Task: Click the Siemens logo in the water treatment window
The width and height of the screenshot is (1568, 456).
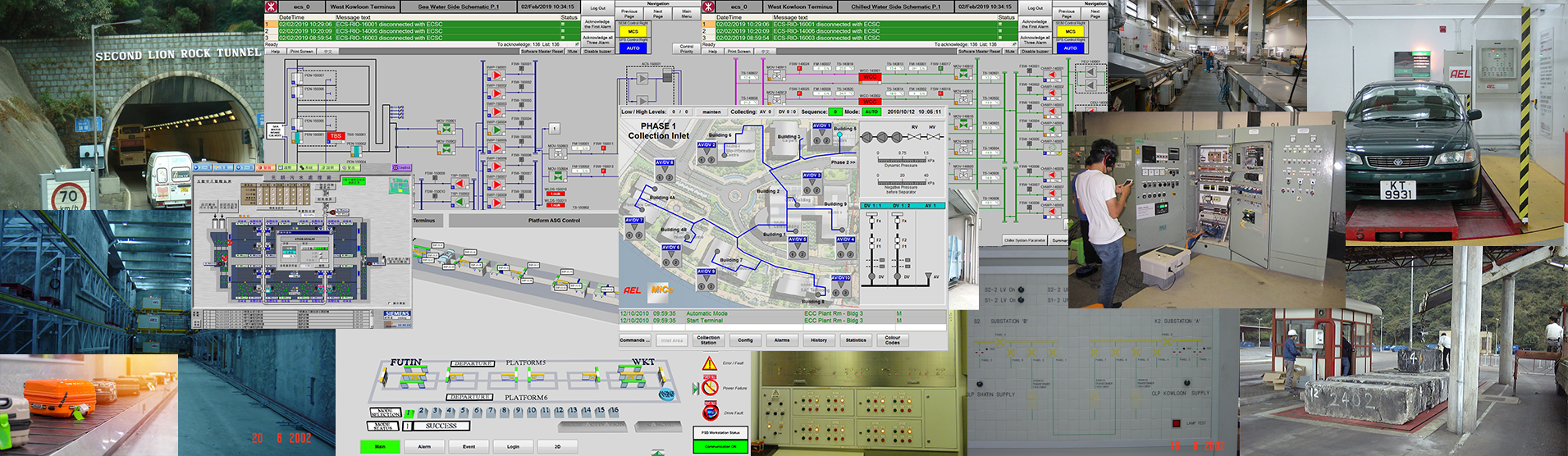Action: click(397, 314)
